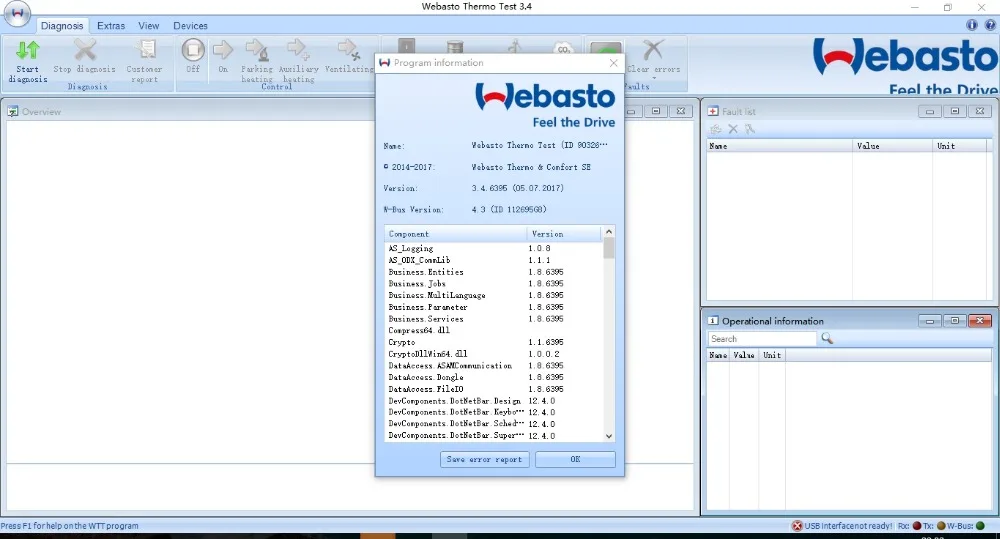Close the Program information dialog
1000x539 pixels.
(613, 63)
